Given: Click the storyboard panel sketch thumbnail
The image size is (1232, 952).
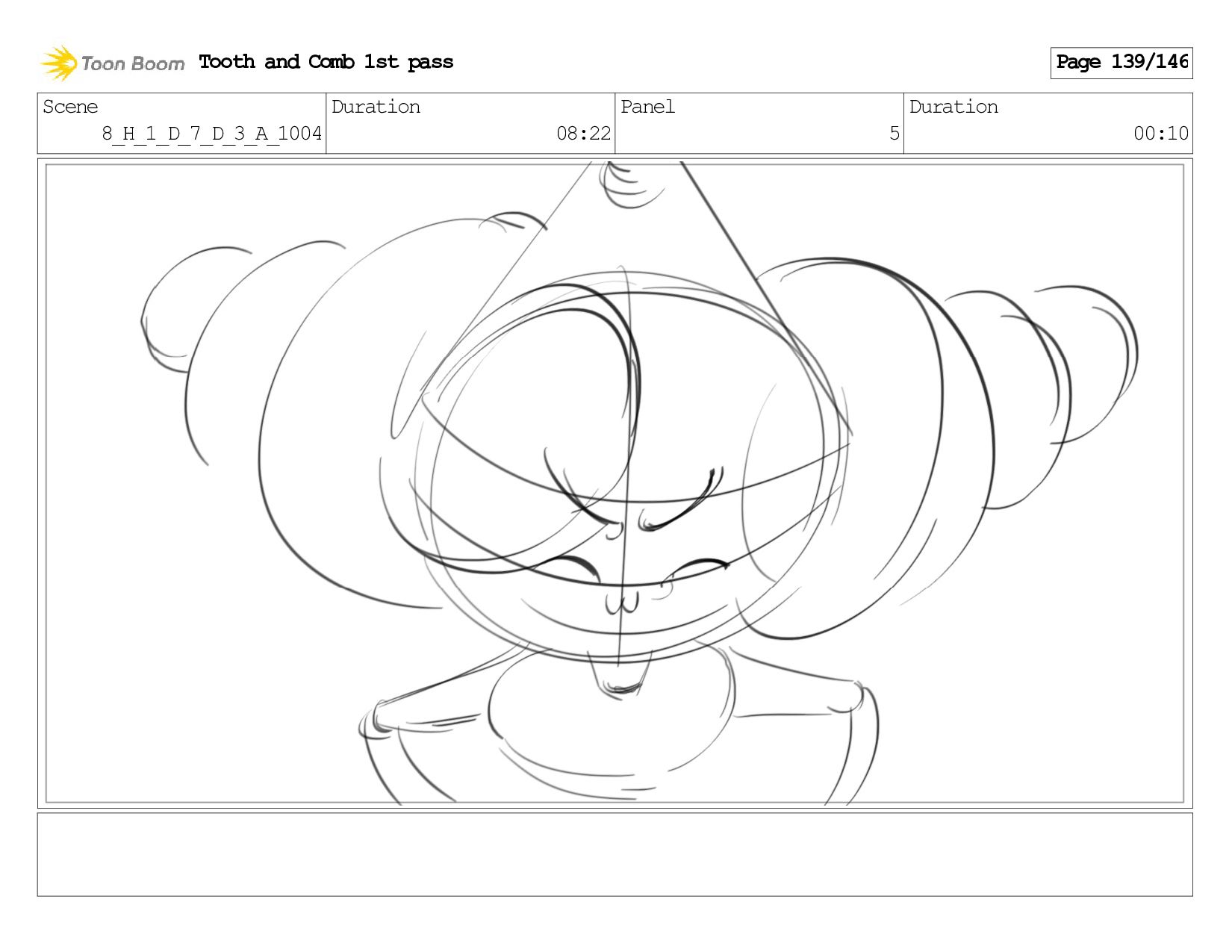Looking at the screenshot, I should tap(615, 483).
